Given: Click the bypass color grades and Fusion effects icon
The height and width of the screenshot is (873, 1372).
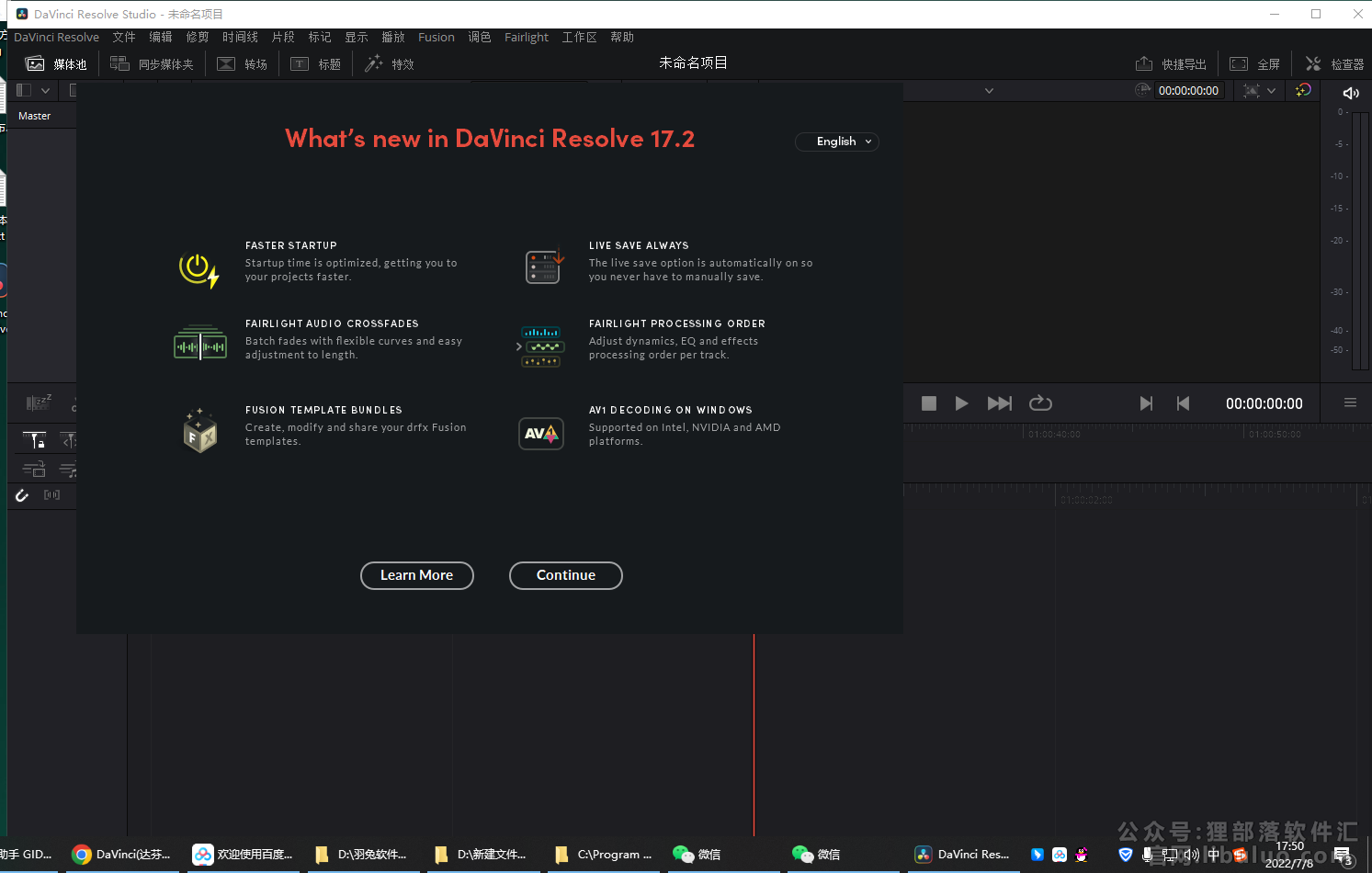Looking at the screenshot, I should (1303, 90).
